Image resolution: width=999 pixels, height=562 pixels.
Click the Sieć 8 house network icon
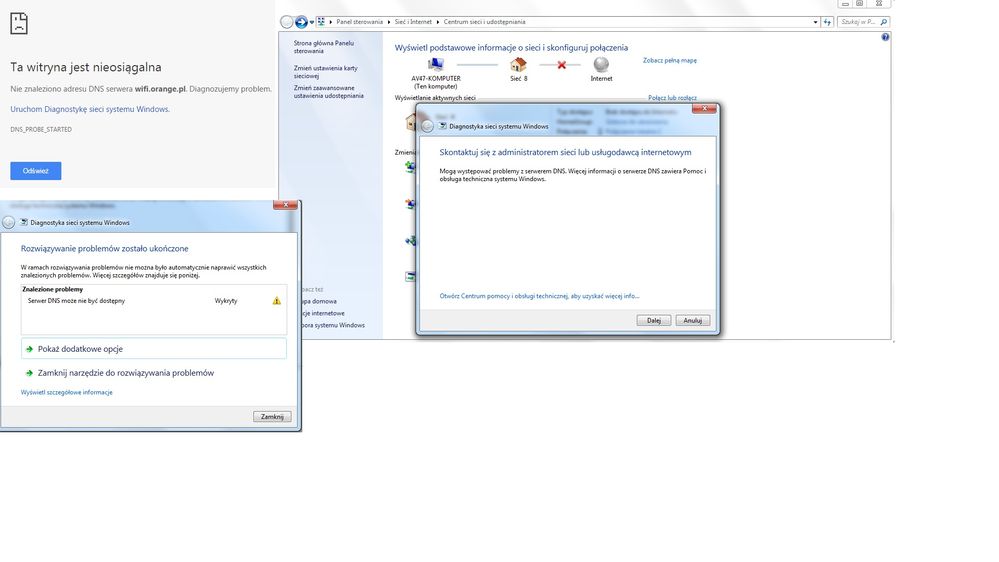tap(519, 64)
